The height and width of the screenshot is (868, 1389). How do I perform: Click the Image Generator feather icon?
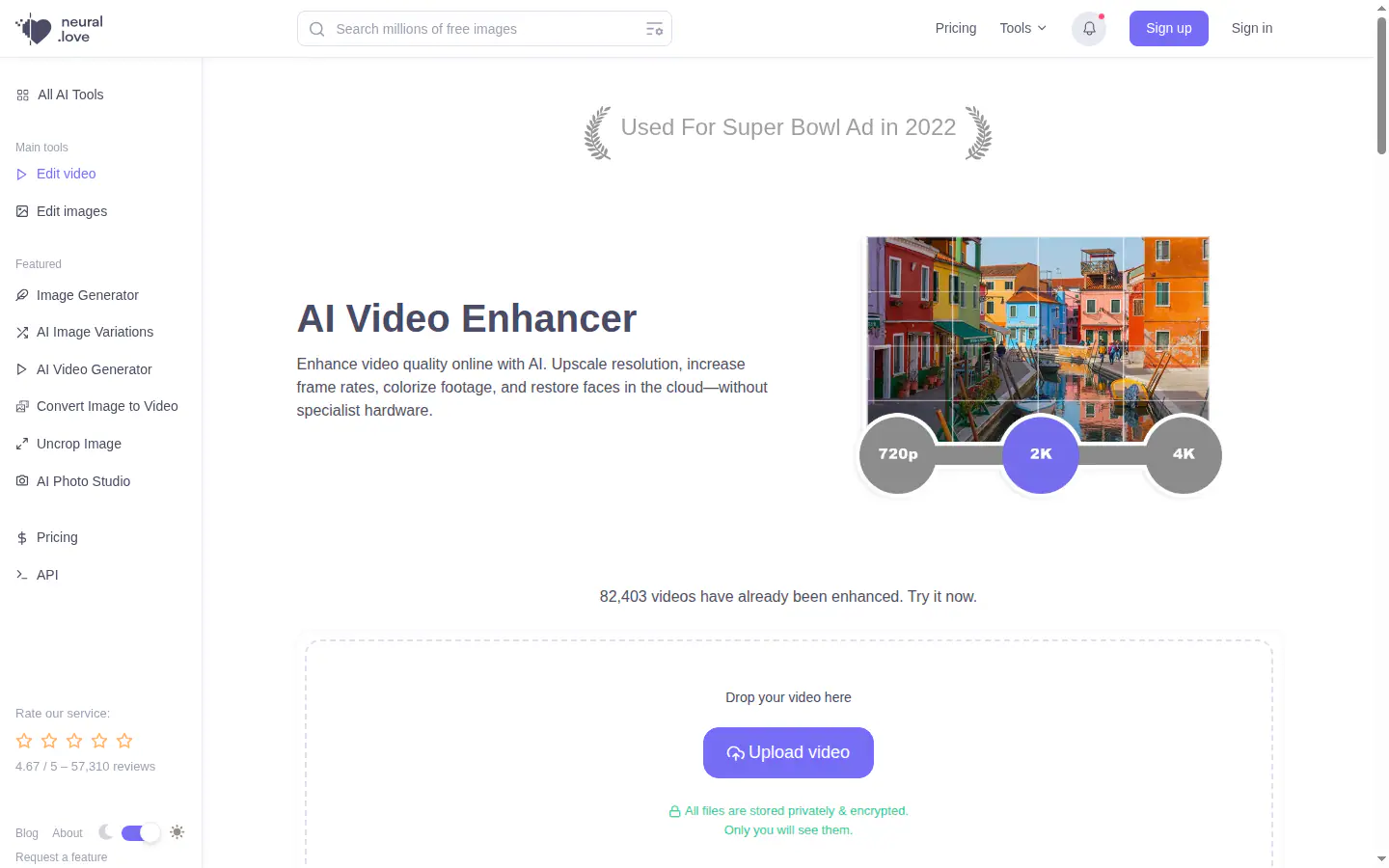point(22,295)
